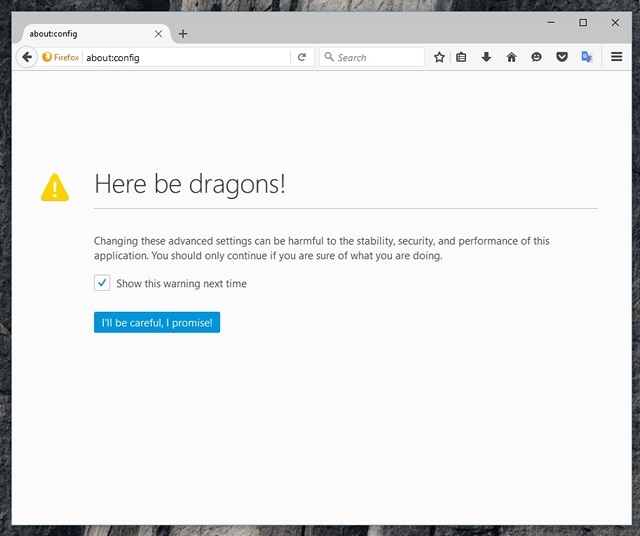Screen dimensions: 640x536
Task: Click the yellow warning triangle icon
Action: (55, 187)
